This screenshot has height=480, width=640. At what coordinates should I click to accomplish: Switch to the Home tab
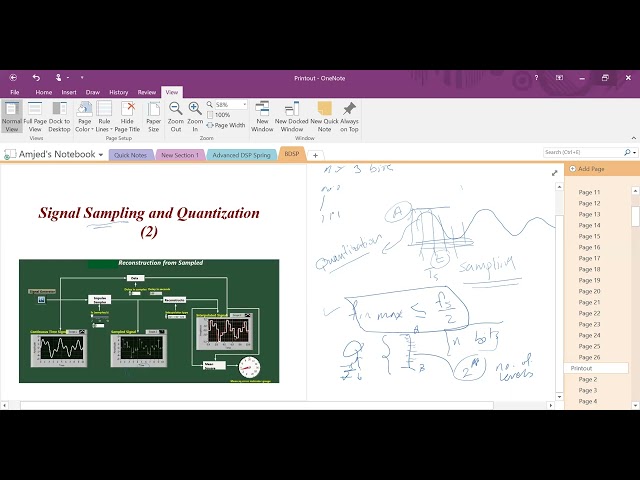pyautogui.click(x=44, y=92)
